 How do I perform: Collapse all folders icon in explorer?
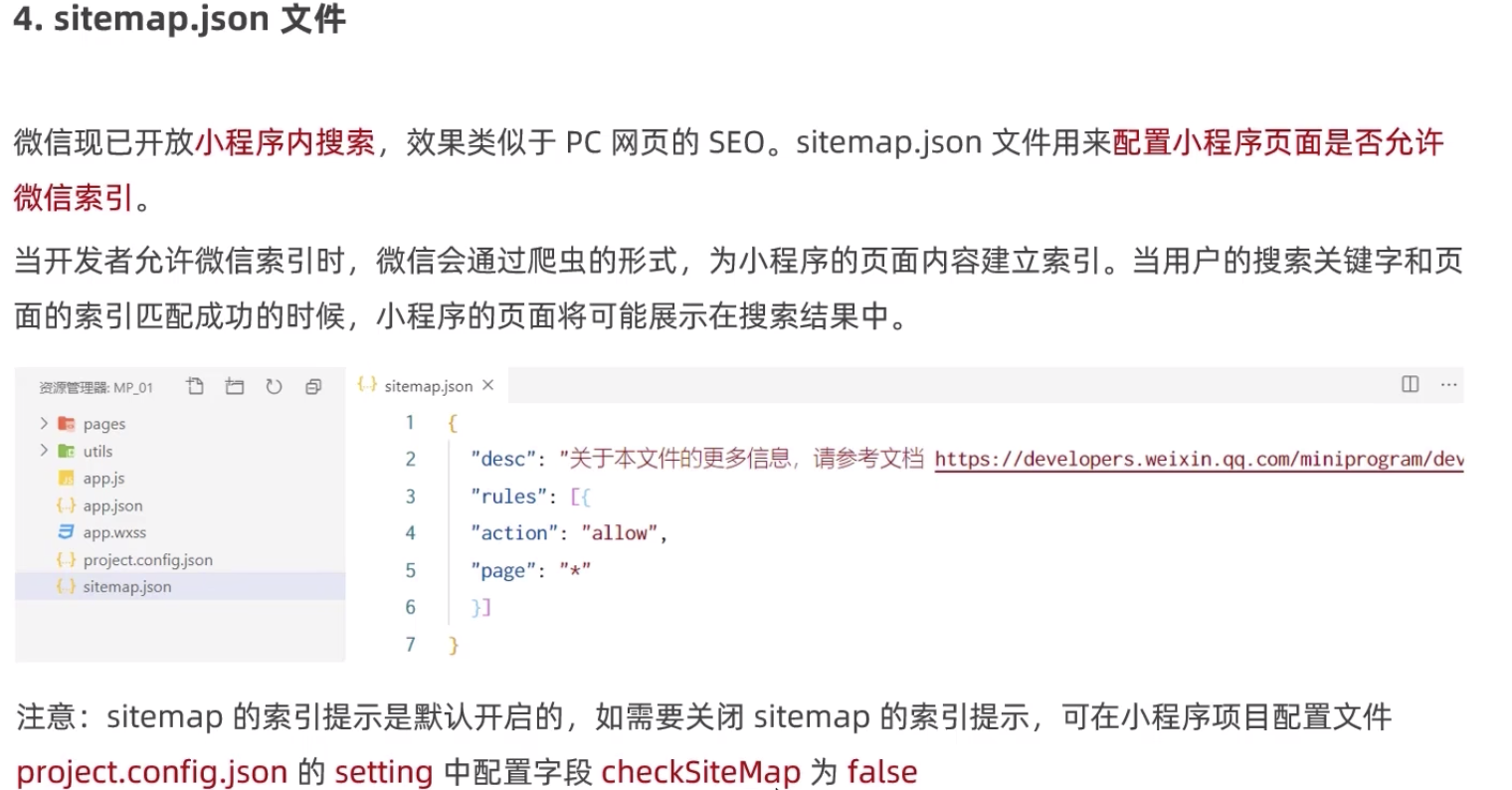[313, 387]
